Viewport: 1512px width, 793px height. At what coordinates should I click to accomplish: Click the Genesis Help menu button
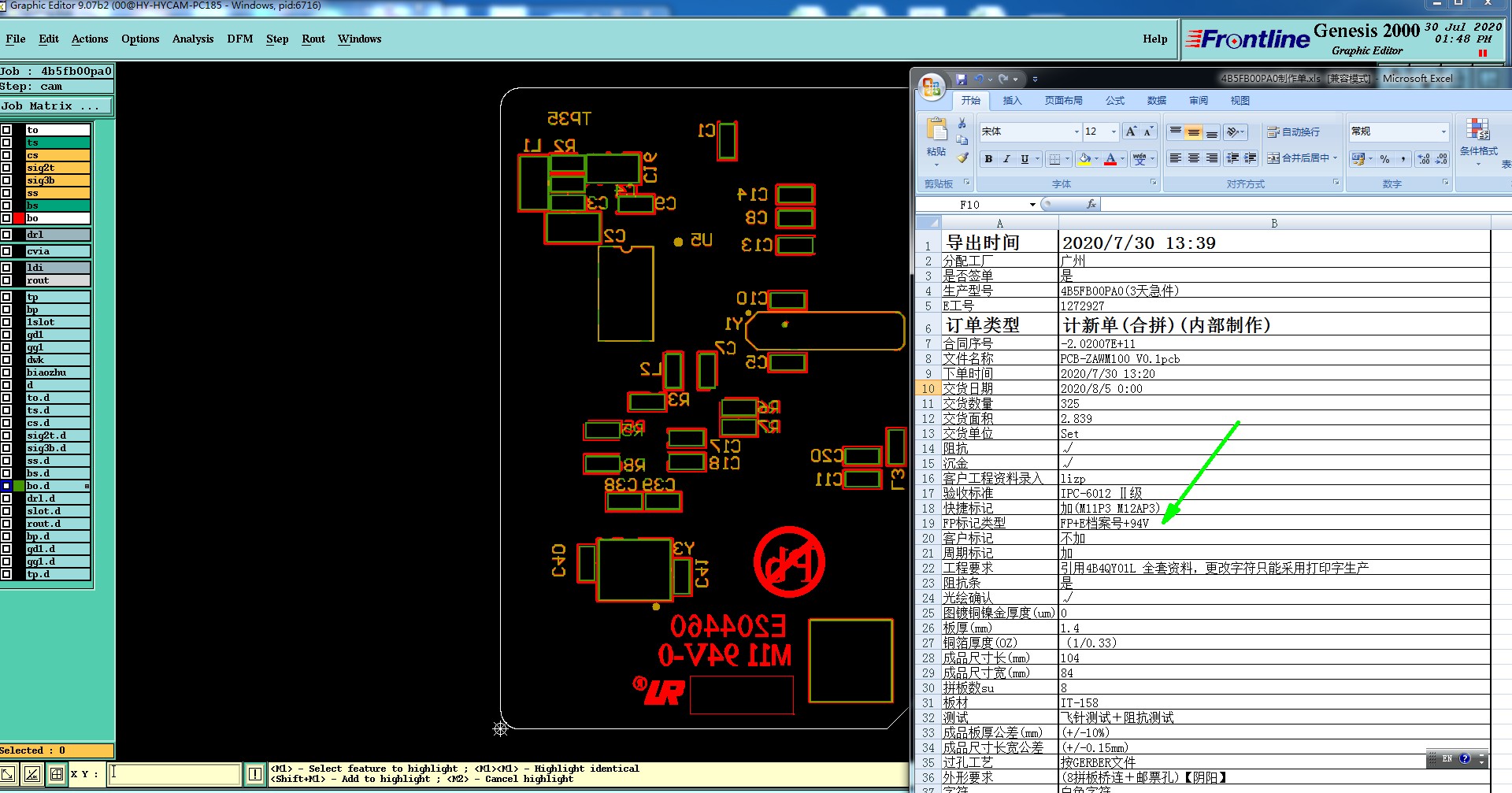(1155, 39)
